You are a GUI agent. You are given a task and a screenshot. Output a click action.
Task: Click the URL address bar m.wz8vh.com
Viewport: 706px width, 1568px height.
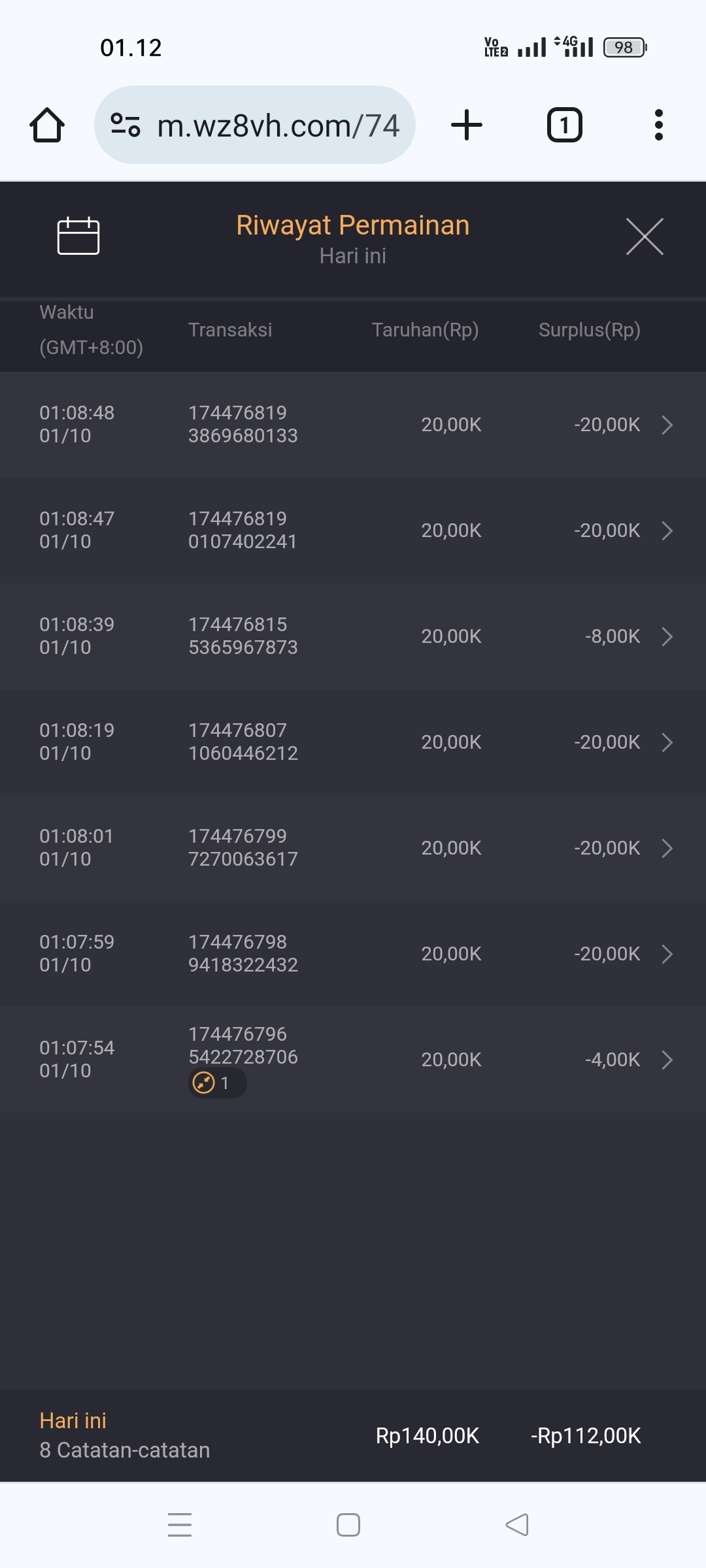(278, 125)
